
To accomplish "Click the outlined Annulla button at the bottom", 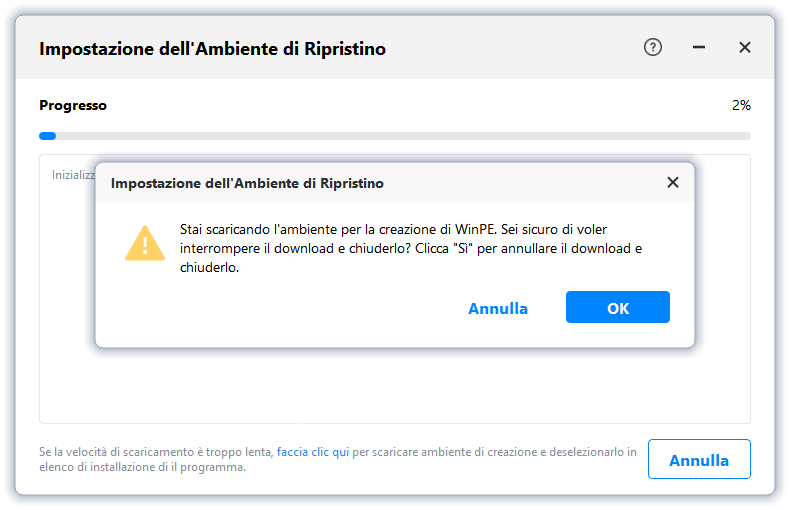I will point(698,460).
